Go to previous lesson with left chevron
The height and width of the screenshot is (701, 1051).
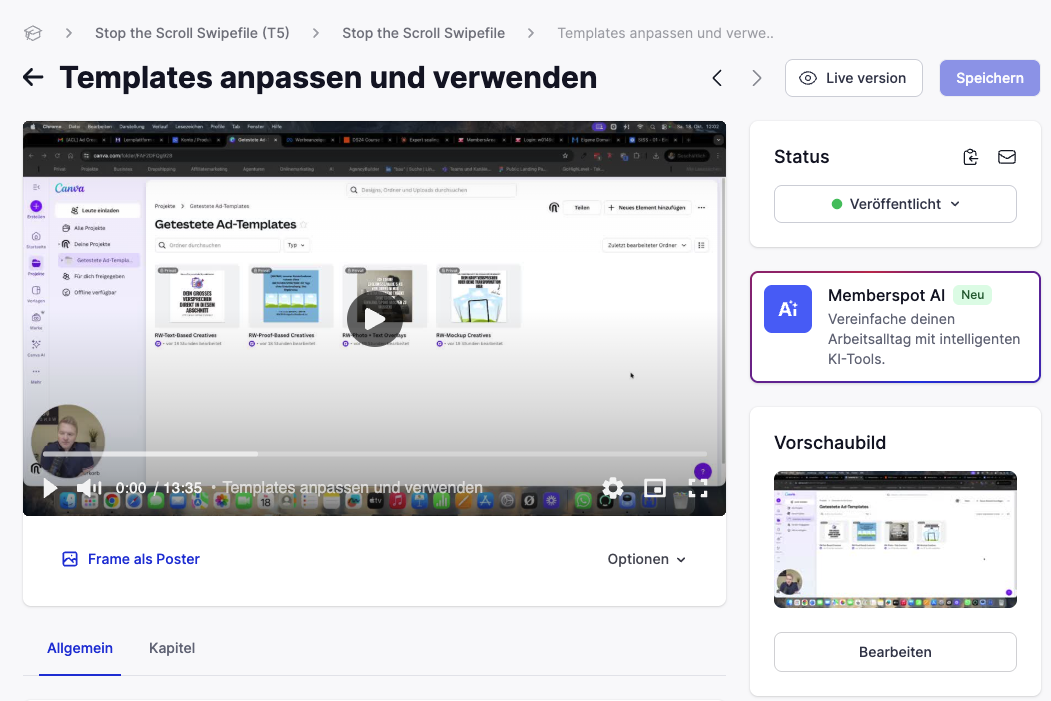717,78
